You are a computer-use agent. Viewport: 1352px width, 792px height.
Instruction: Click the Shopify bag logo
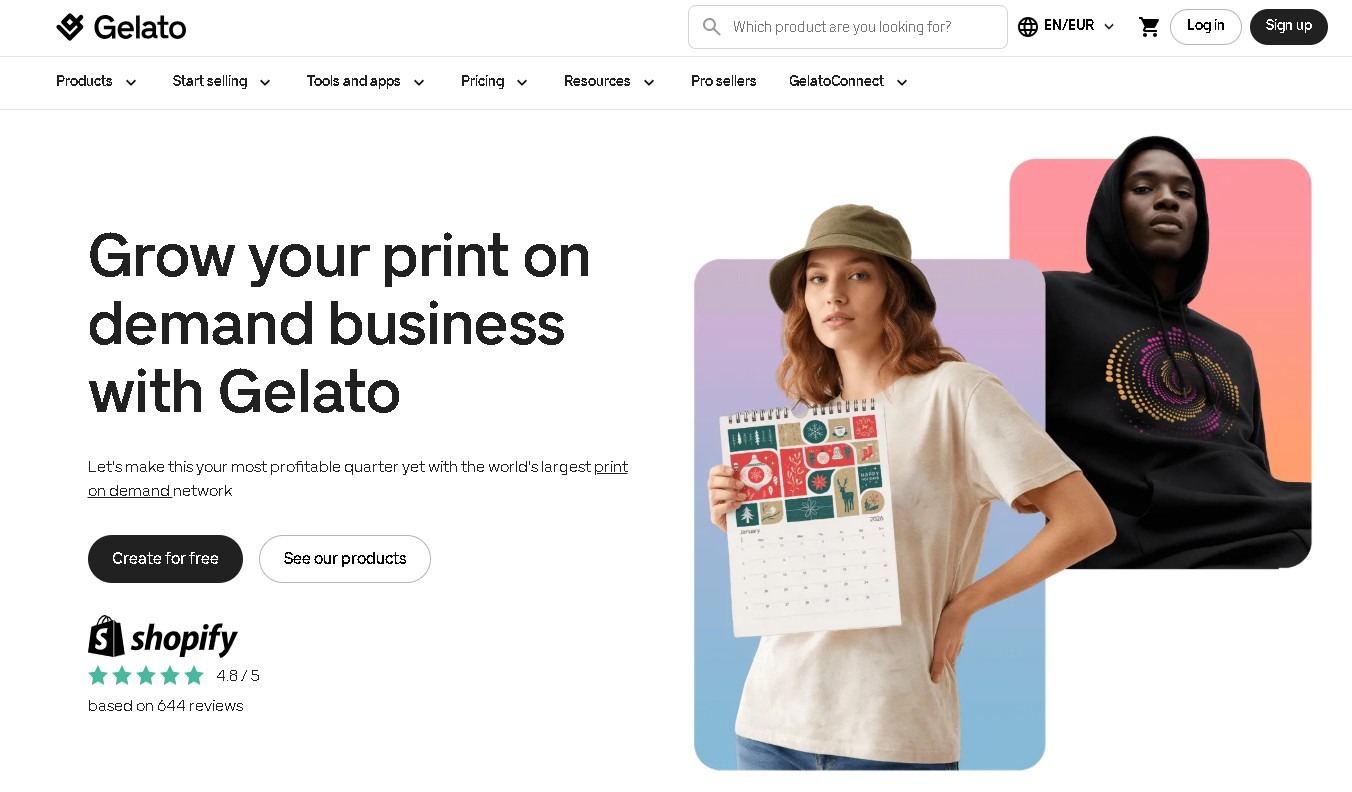(106, 637)
